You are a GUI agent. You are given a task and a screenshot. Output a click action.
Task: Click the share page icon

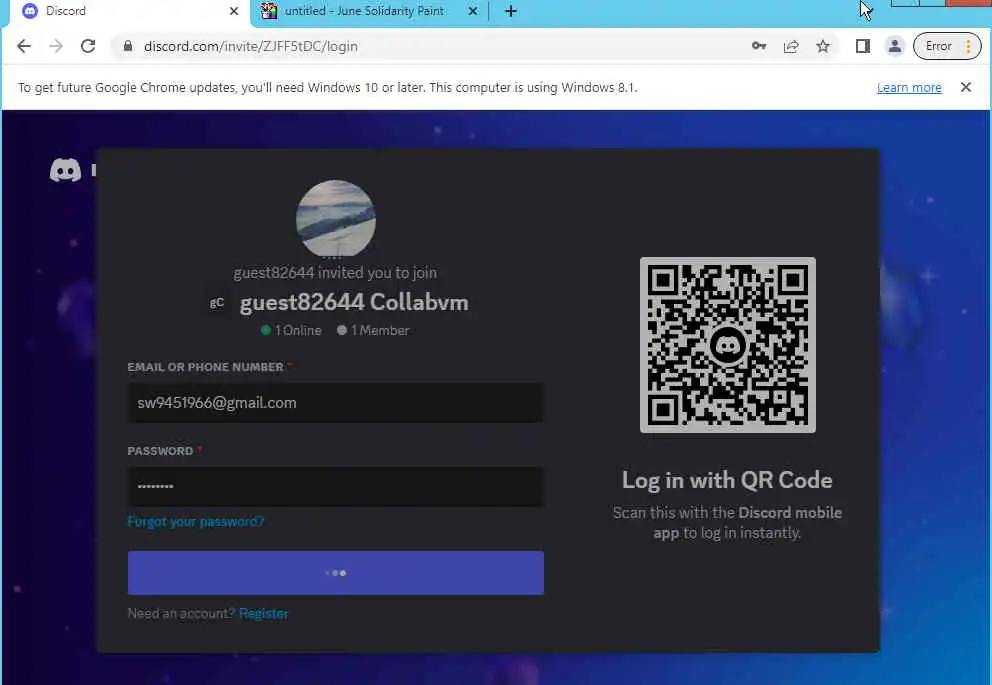pyautogui.click(x=791, y=46)
